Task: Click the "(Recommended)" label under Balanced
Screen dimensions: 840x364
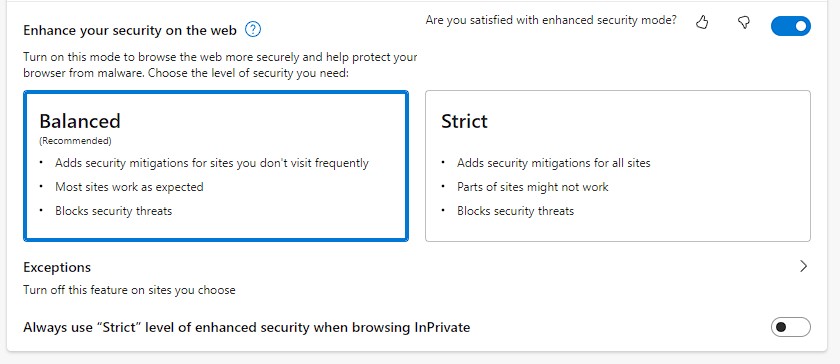Action: click(x=76, y=141)
